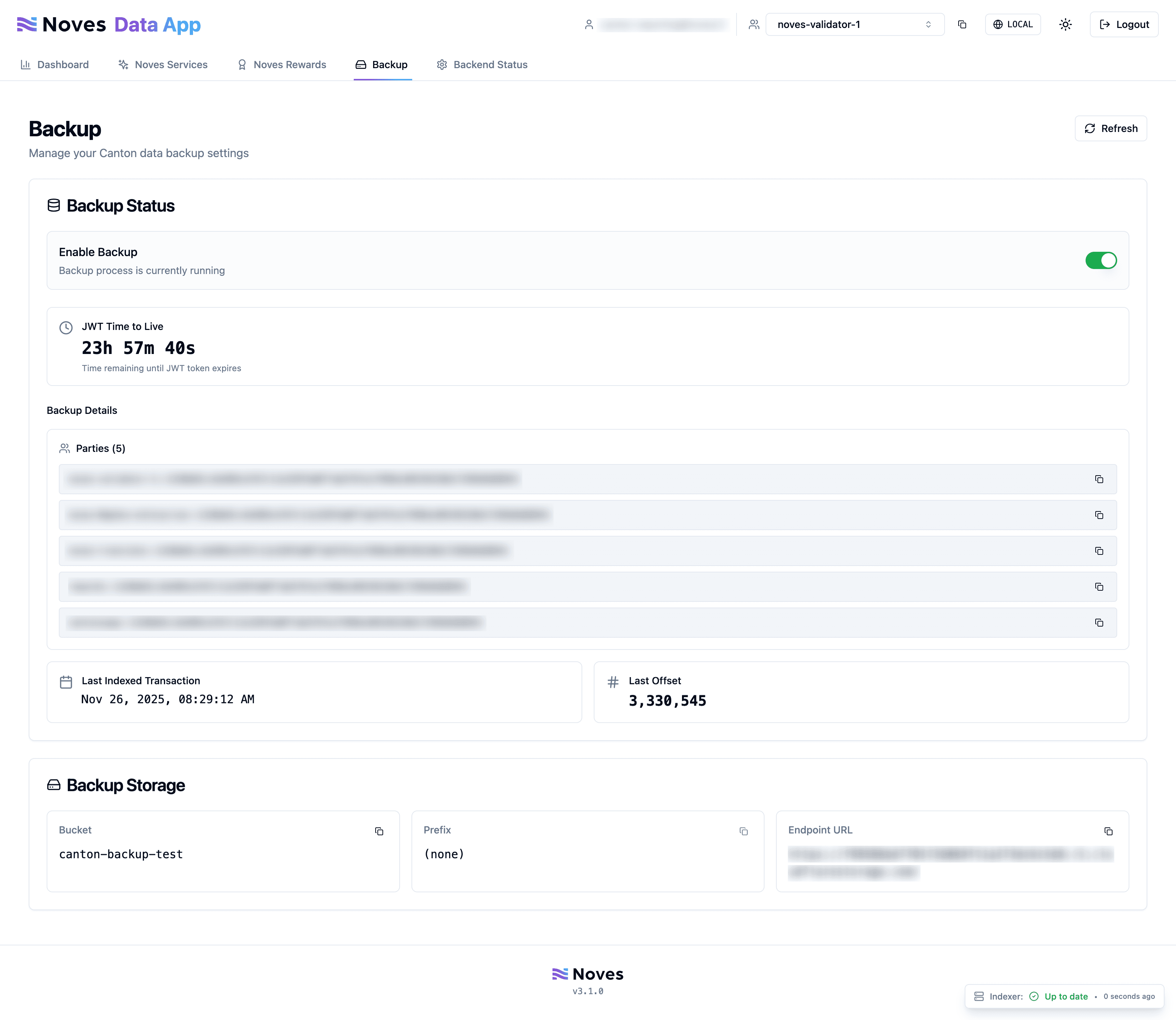Switch to the Dashboard tab
Image resolution: width=1176 pixels, height=1020 pixels.
pos(55,65)
